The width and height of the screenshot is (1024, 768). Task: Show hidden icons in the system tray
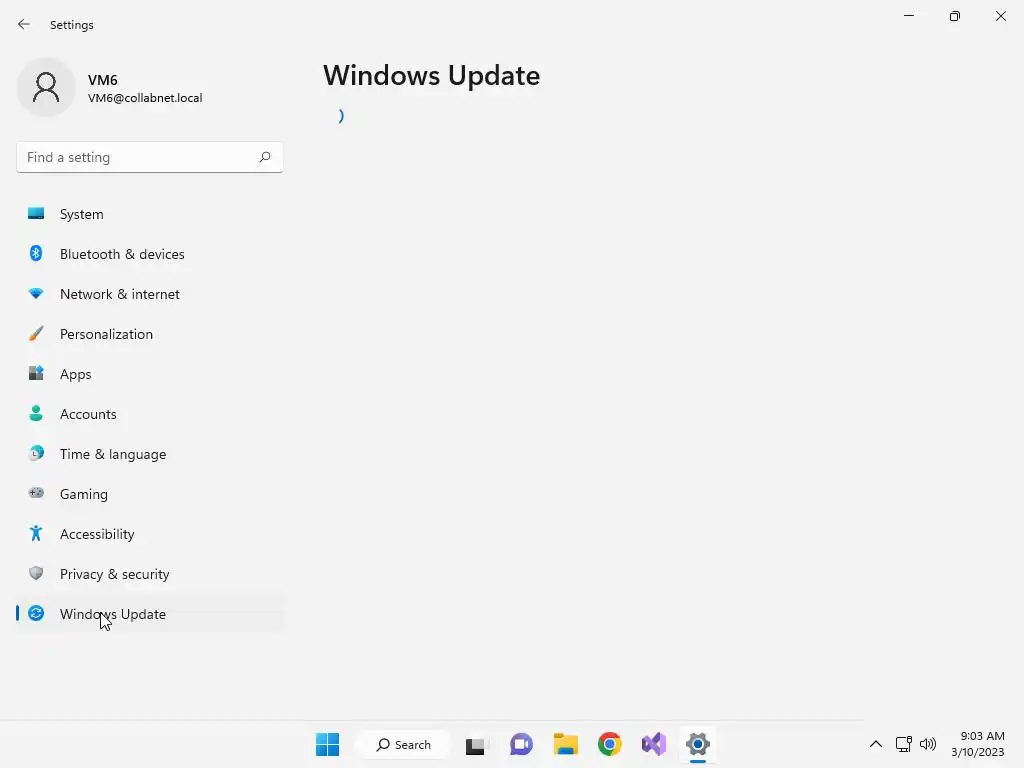coord(876,744)
